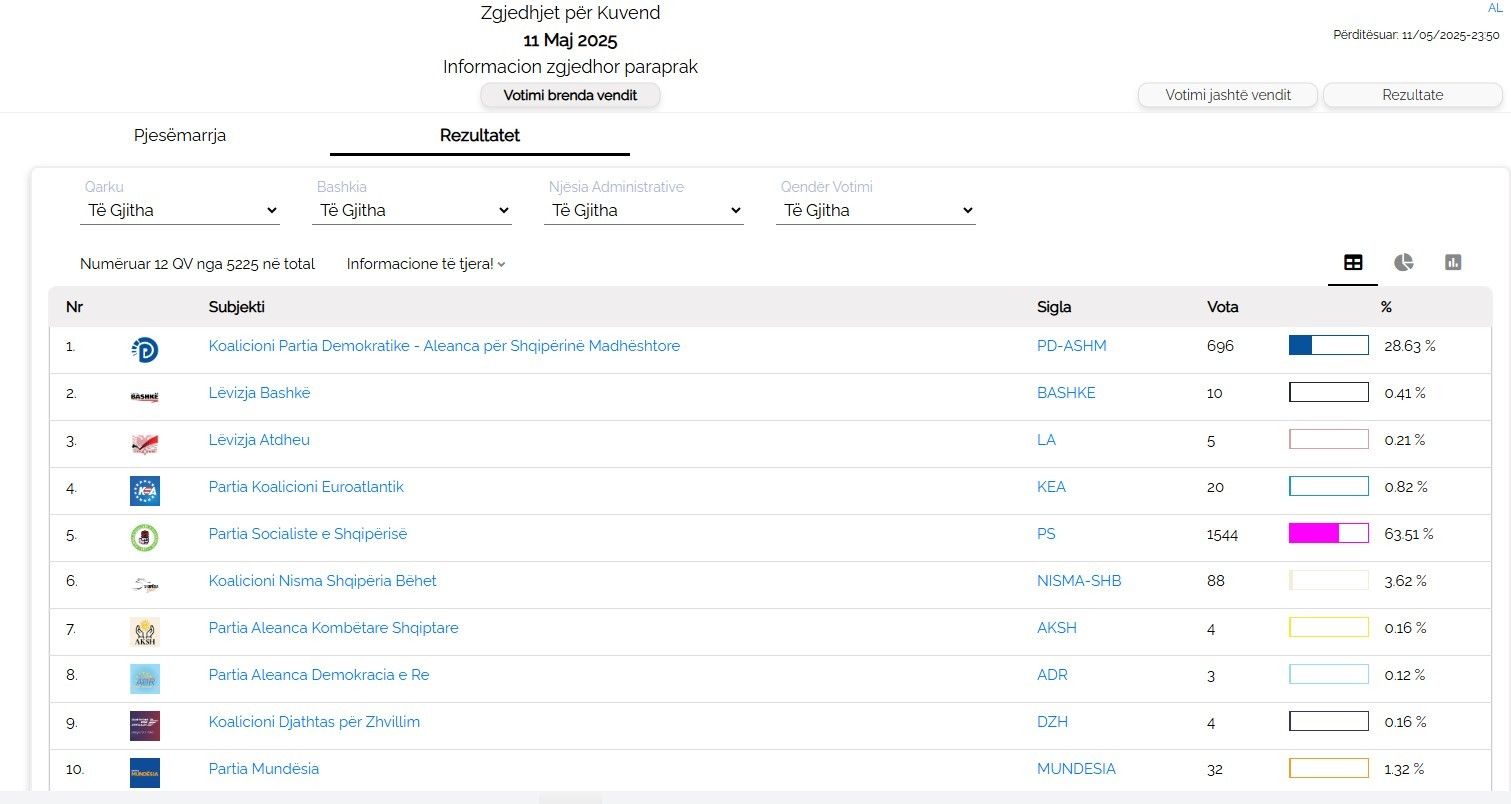The width and height of the screenshot is (1511, 804).
Task: Click the Partia Koalicioni Euroatlantik logo
Action: coord(145,490)
